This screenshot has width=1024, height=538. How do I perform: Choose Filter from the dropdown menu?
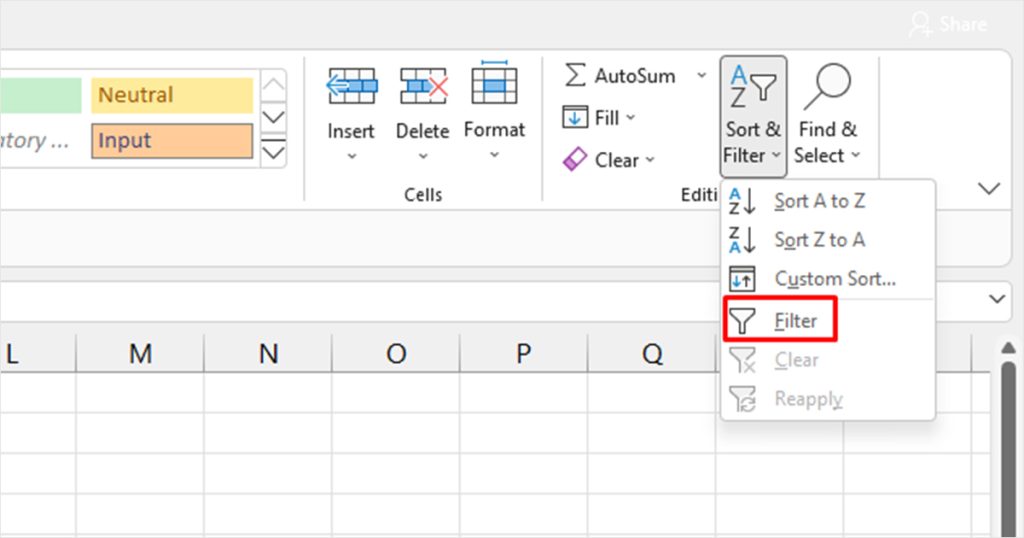pos(780,321)
